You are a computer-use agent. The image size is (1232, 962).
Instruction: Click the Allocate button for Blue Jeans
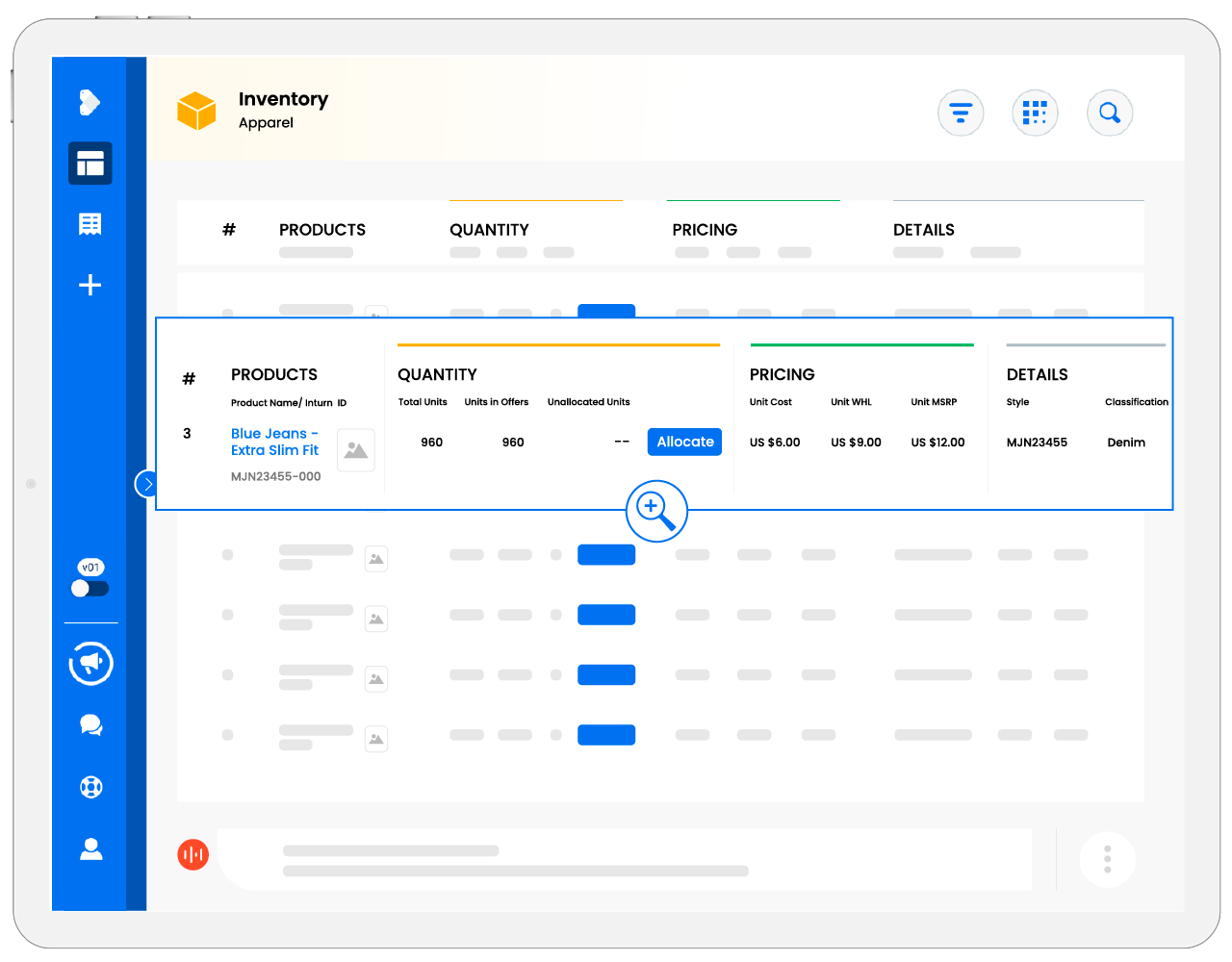(684, 442)
